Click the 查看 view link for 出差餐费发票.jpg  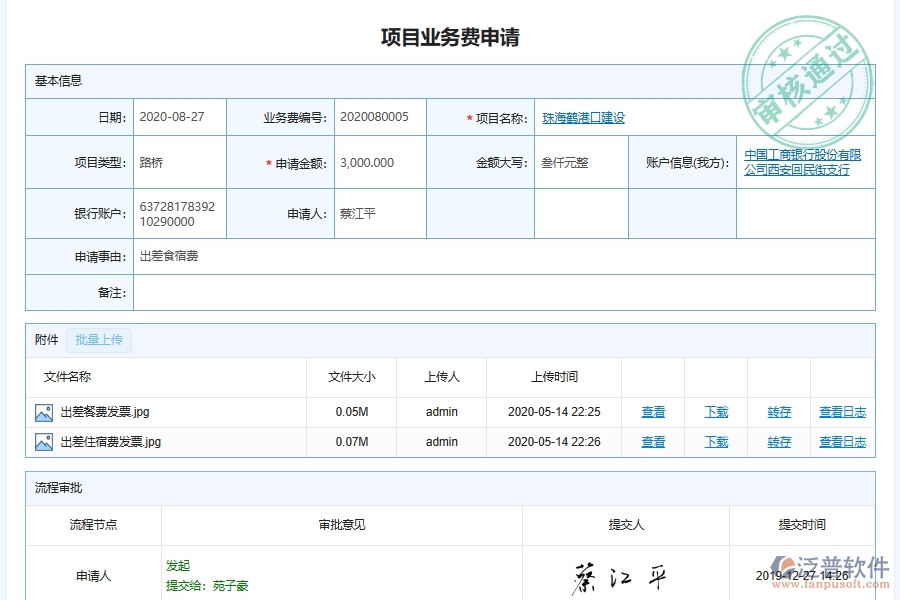tap(652, 411)
